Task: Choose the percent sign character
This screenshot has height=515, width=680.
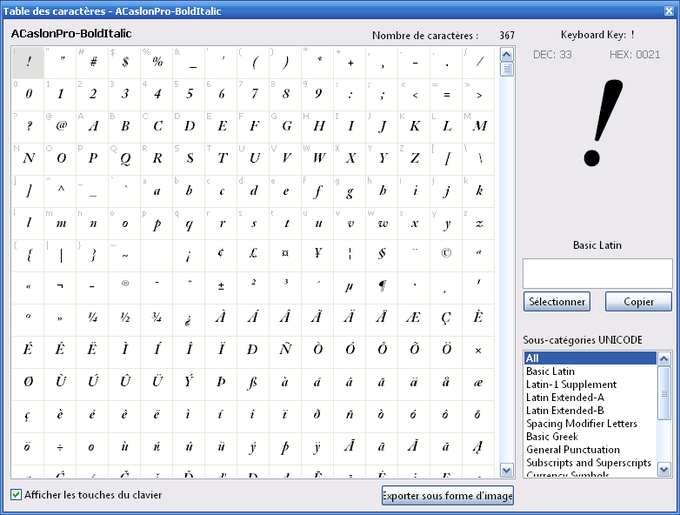Action: click(x=157, y=62)
